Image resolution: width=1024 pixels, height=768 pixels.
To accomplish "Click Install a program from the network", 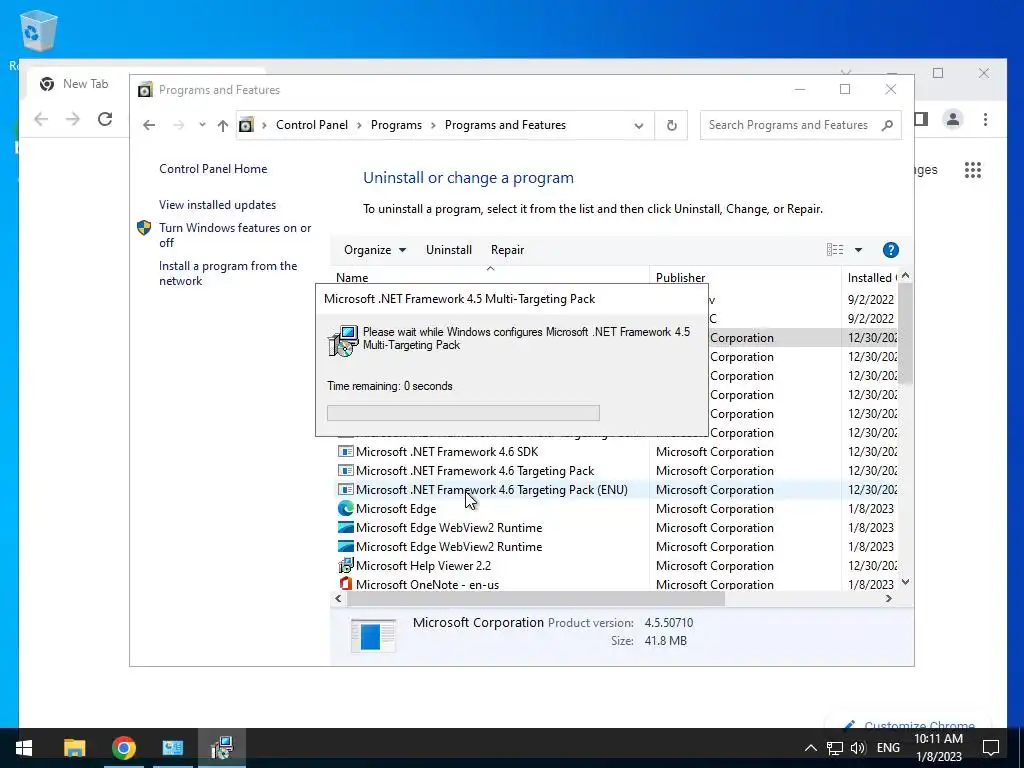I will pyautogui.click(x=227, y=273).
